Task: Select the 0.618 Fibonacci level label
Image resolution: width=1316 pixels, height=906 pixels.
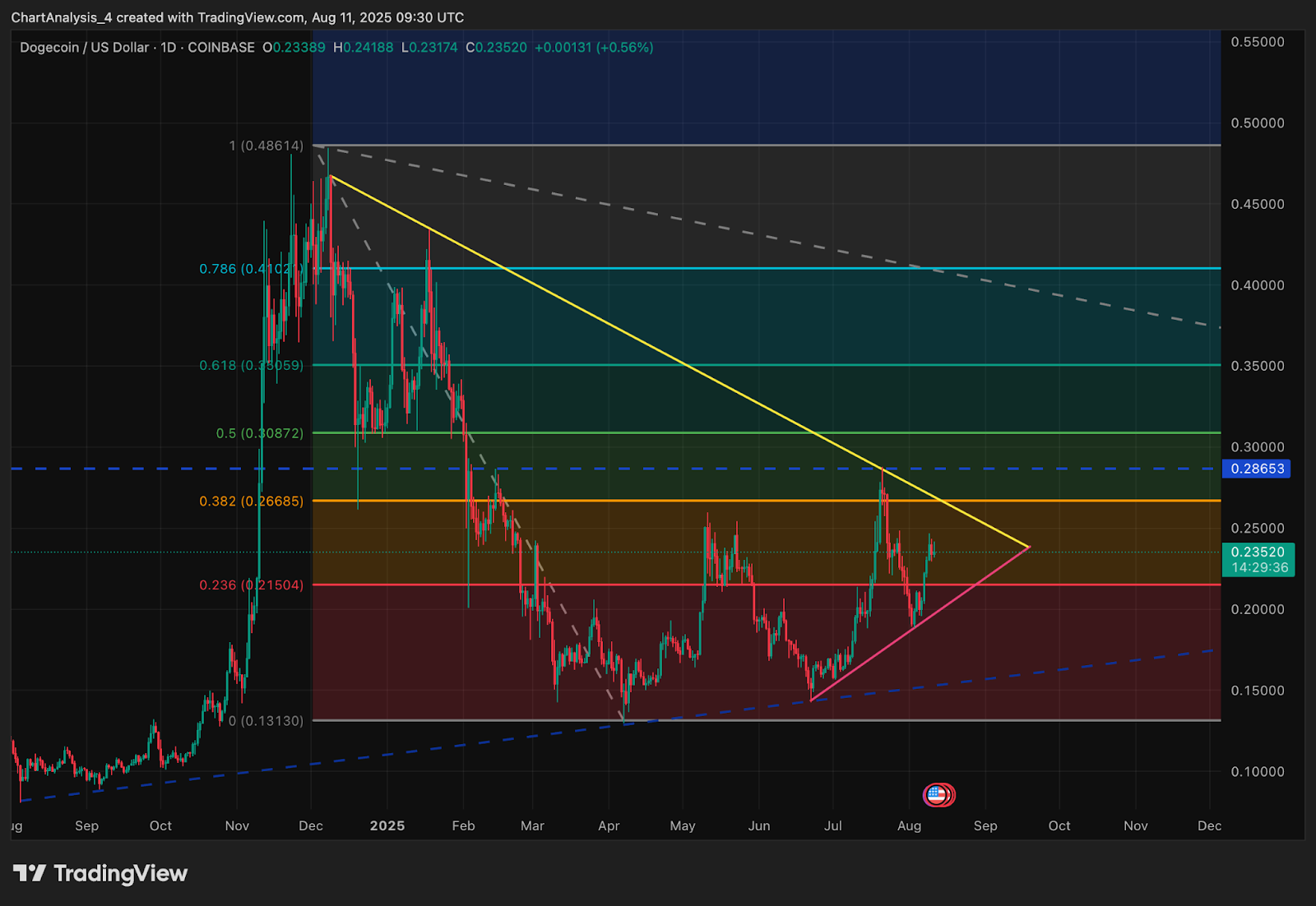Action: point(251,365)
